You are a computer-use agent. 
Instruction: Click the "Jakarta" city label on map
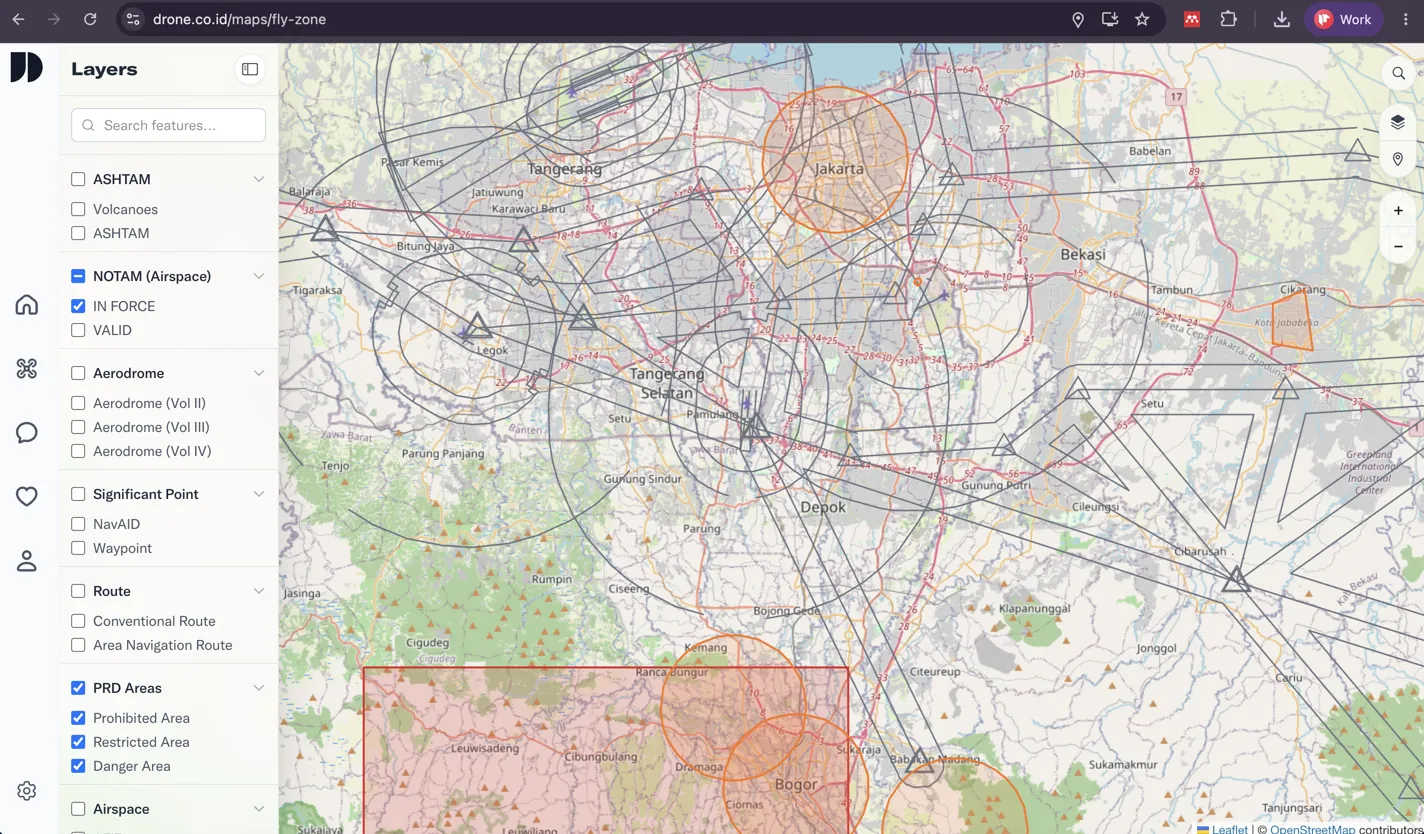[x=839, y=168]
